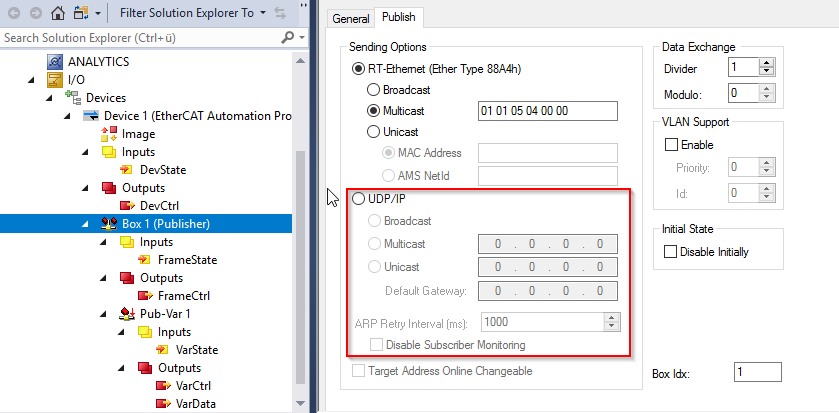Open the Switch Views icon in toolbar
The image size is (839, 413).
pos(82,13)
